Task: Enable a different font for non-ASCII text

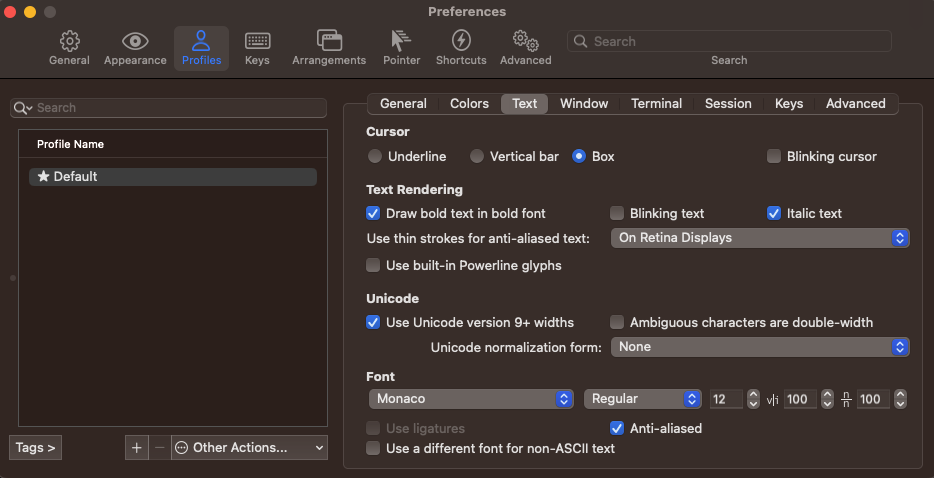Action: (373, 448)
